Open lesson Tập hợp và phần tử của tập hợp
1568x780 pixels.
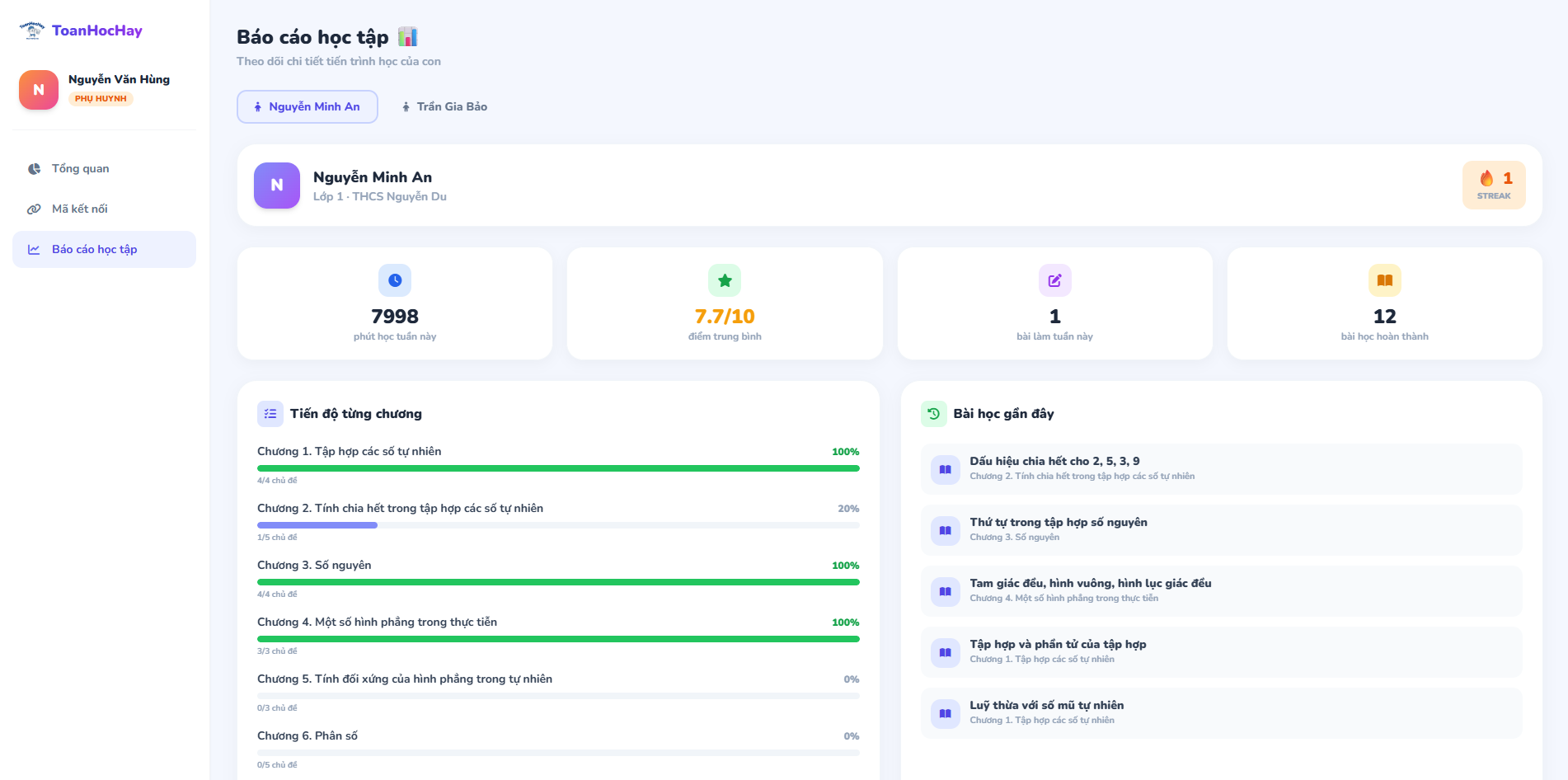(x=1222, y=652)
